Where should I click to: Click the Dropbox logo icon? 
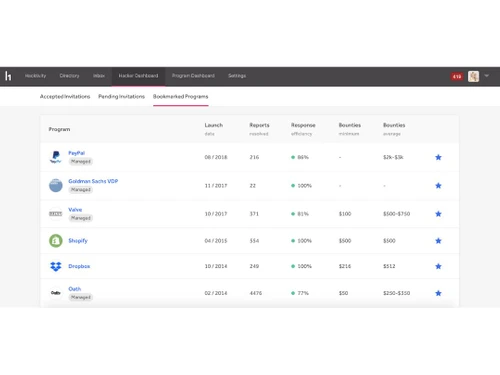[56, 266]
